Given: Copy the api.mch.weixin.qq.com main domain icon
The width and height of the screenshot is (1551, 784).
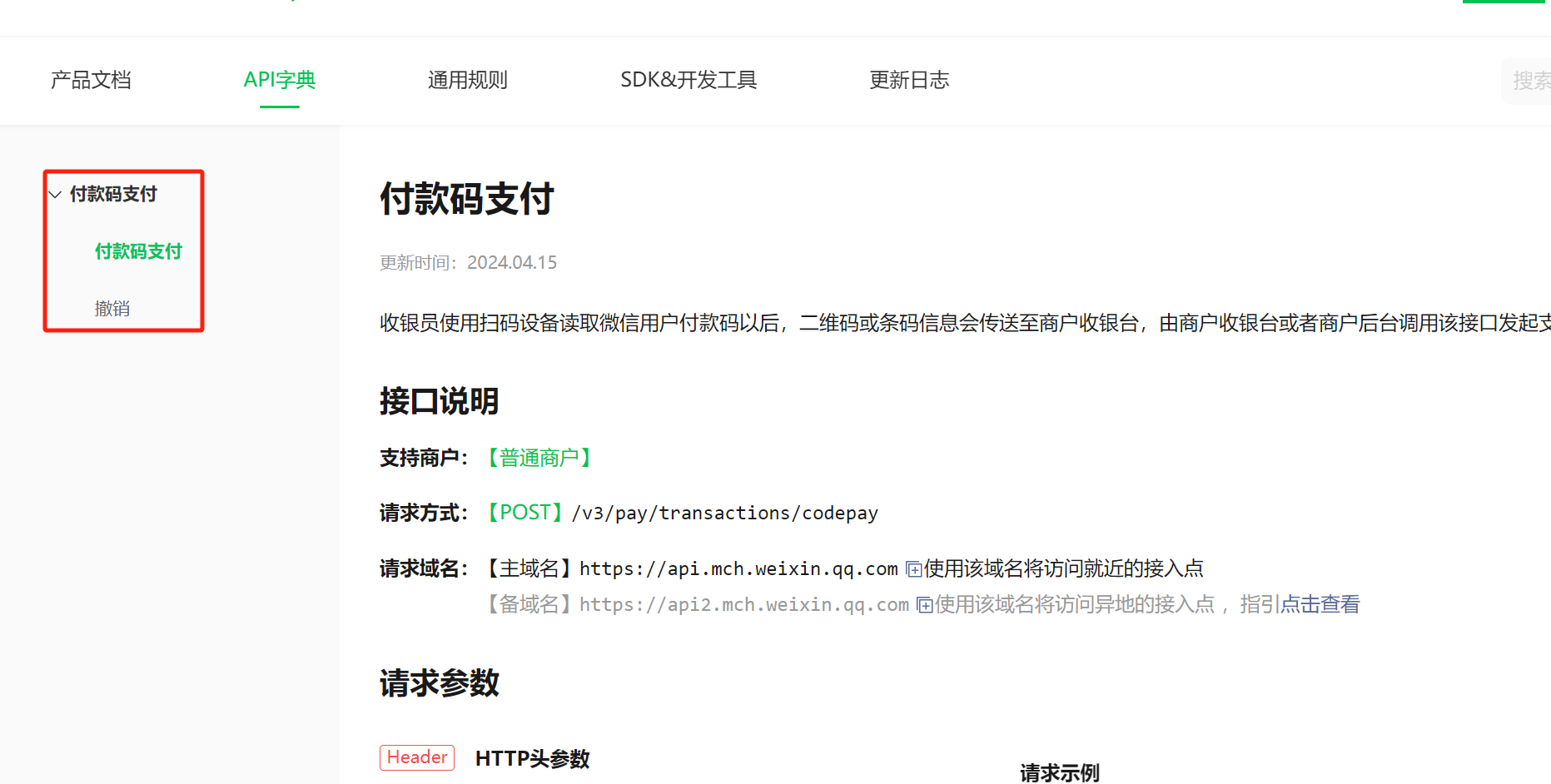Looking at the screenshot, I should [x=913, y=569].
